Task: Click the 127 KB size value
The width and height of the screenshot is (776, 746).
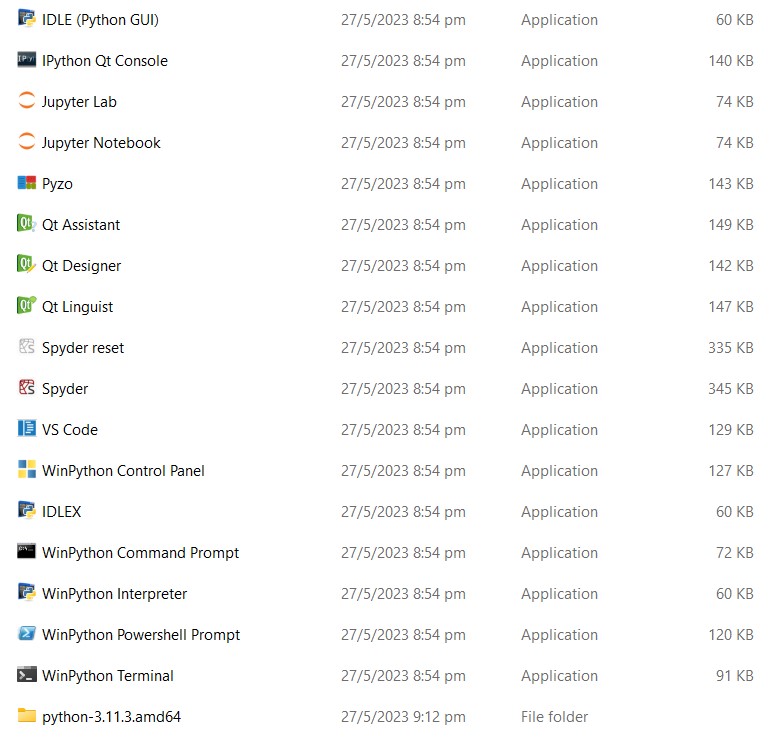Action: coord(731,471)
